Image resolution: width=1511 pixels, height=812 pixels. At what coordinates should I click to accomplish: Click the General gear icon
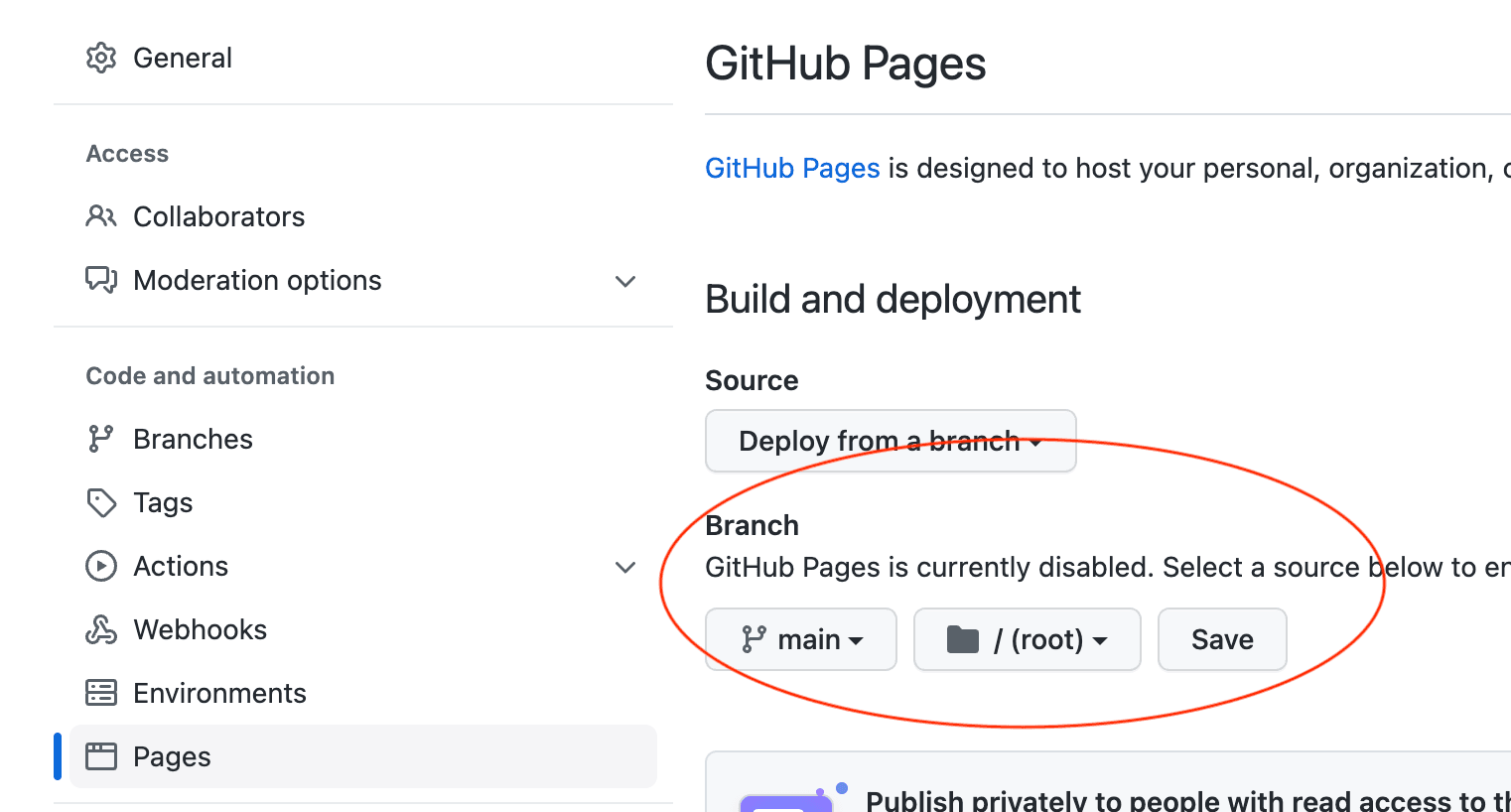[x=101, y=58]
